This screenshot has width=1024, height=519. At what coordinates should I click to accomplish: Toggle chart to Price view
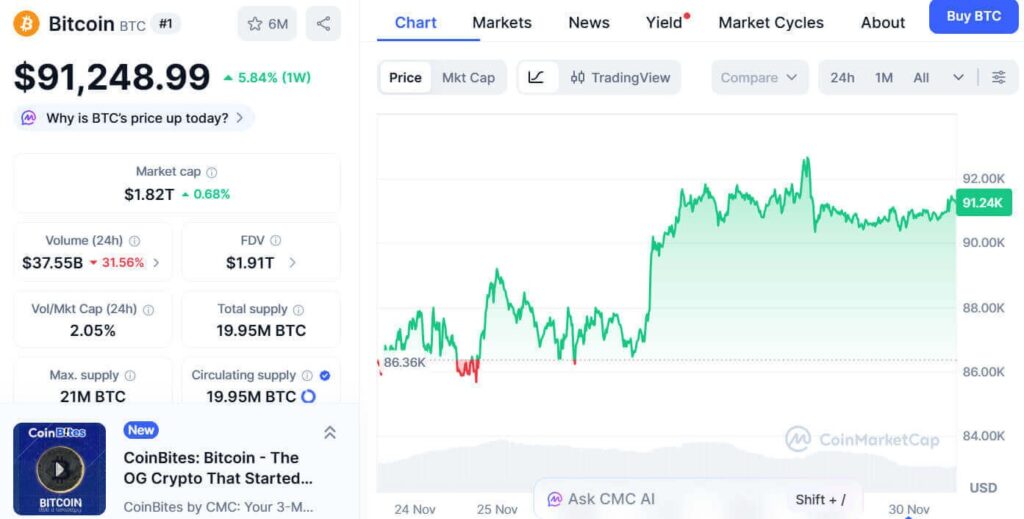point(405,77)
